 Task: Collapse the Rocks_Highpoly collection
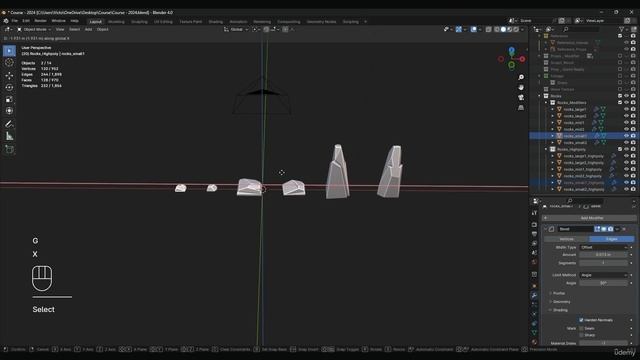546,149
